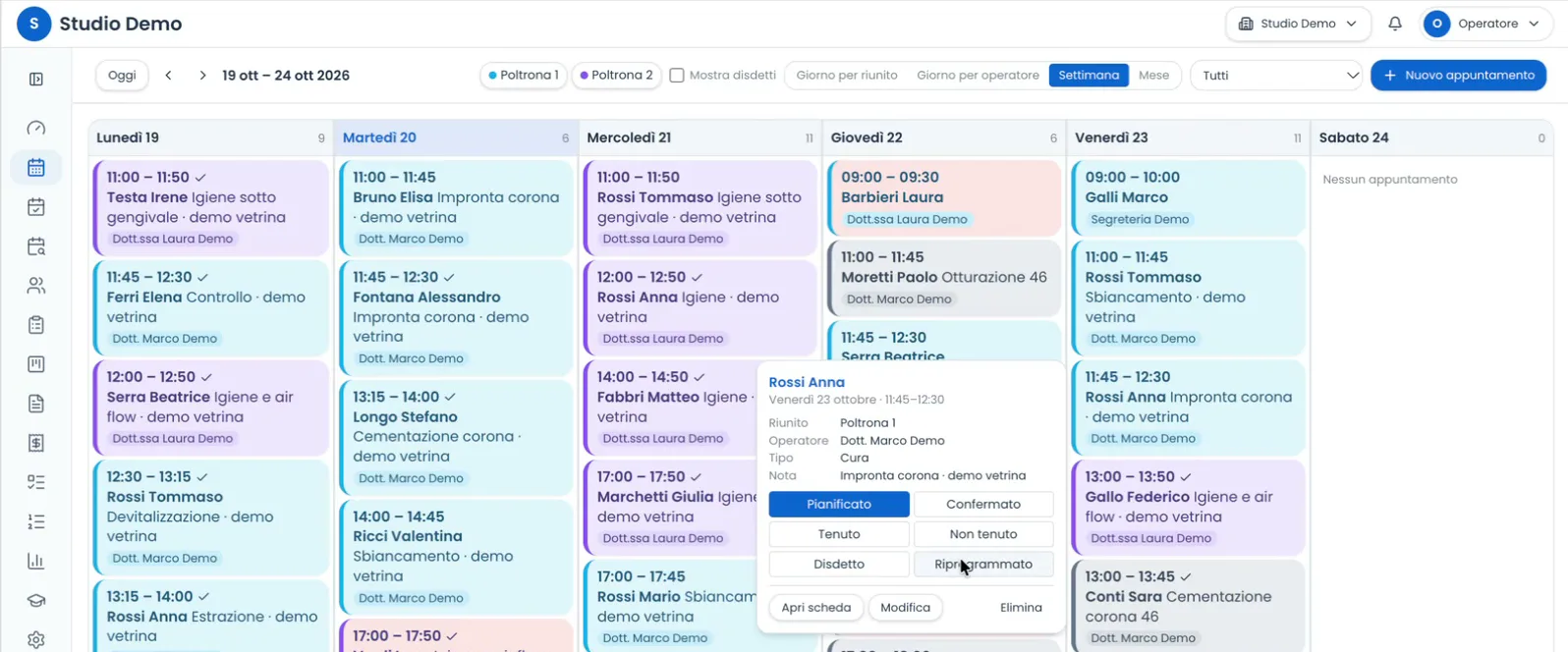The height and width of the screenshot is (652, 1568).
Task: Set status to Pianificato in popup
Action: pyautogui.click(x=839, y=505)
